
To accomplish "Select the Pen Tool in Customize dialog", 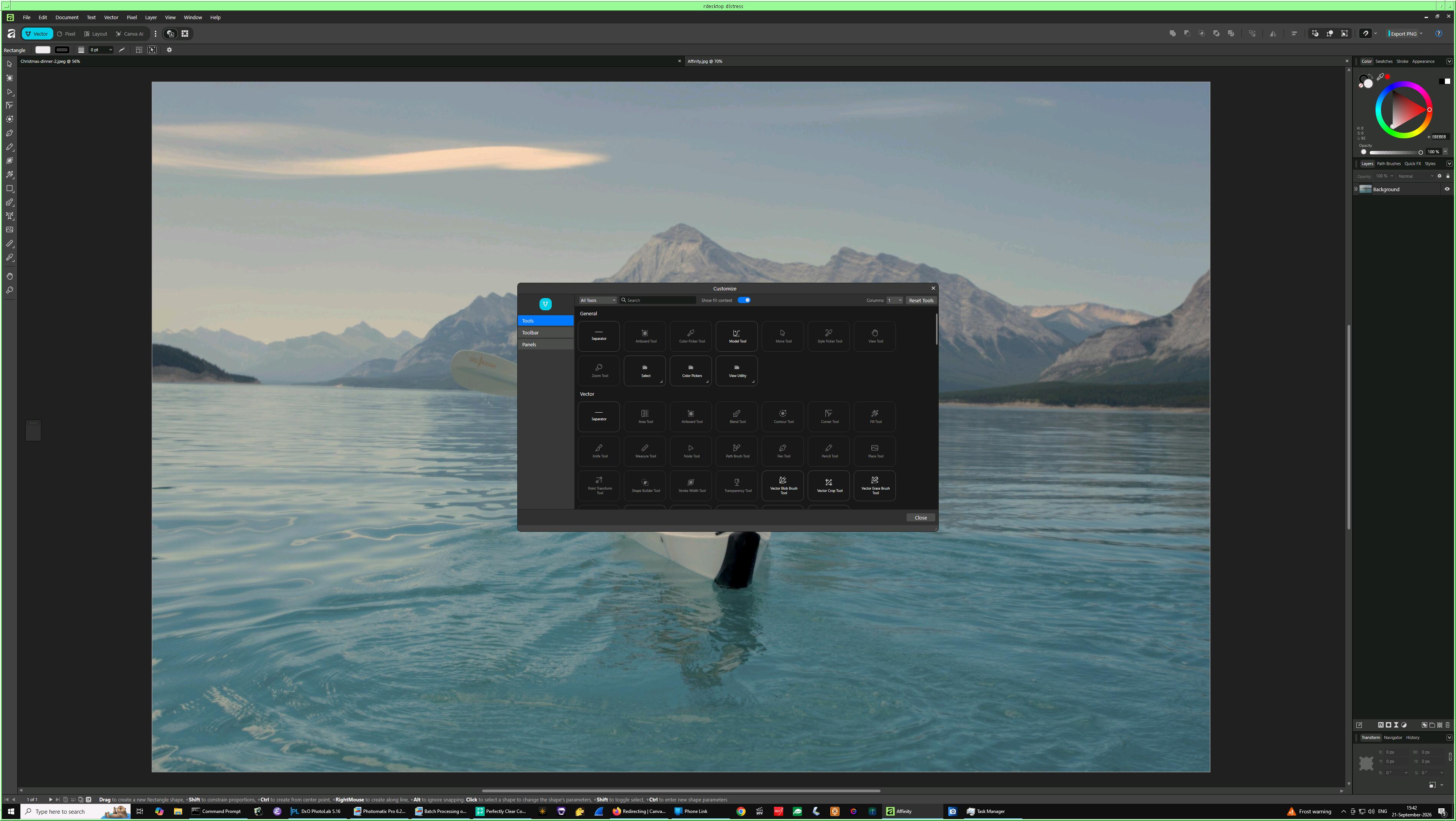I will pyautogui.click(x=783, y=451).
